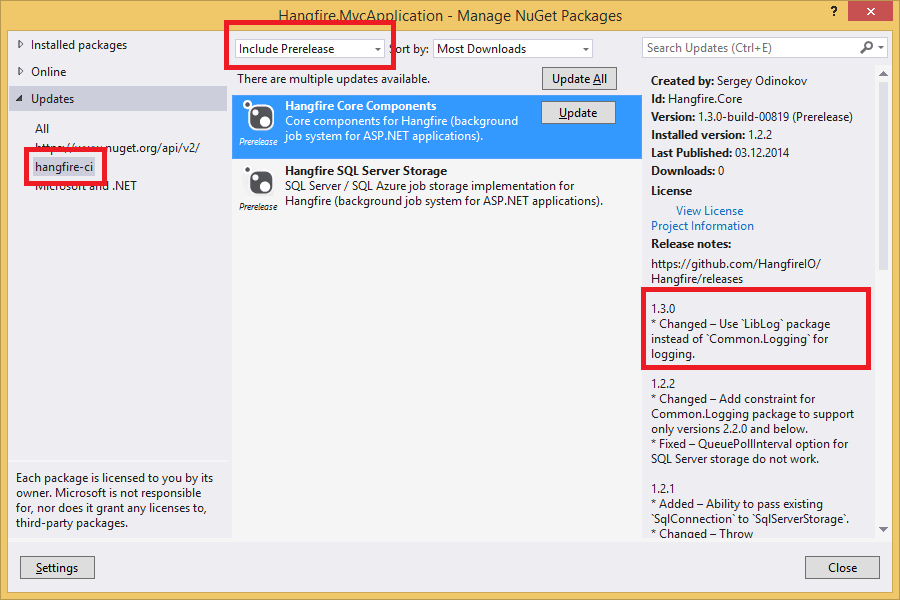Click the Created by Sergey Odinokov text
Screen dimensions: 900x600
729,81
